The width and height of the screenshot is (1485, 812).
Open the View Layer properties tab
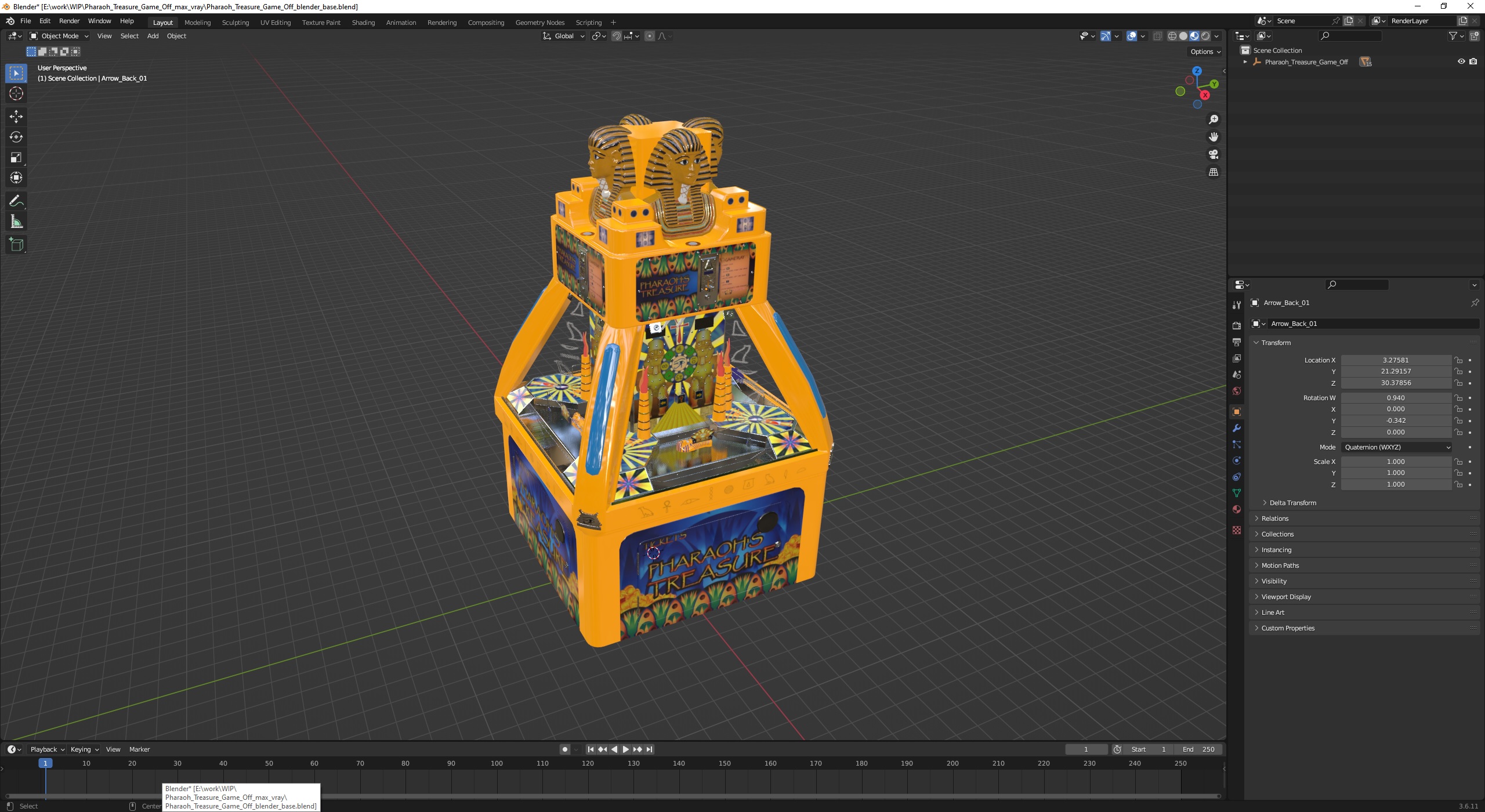pyautogui.click(x=1236, y=358)
